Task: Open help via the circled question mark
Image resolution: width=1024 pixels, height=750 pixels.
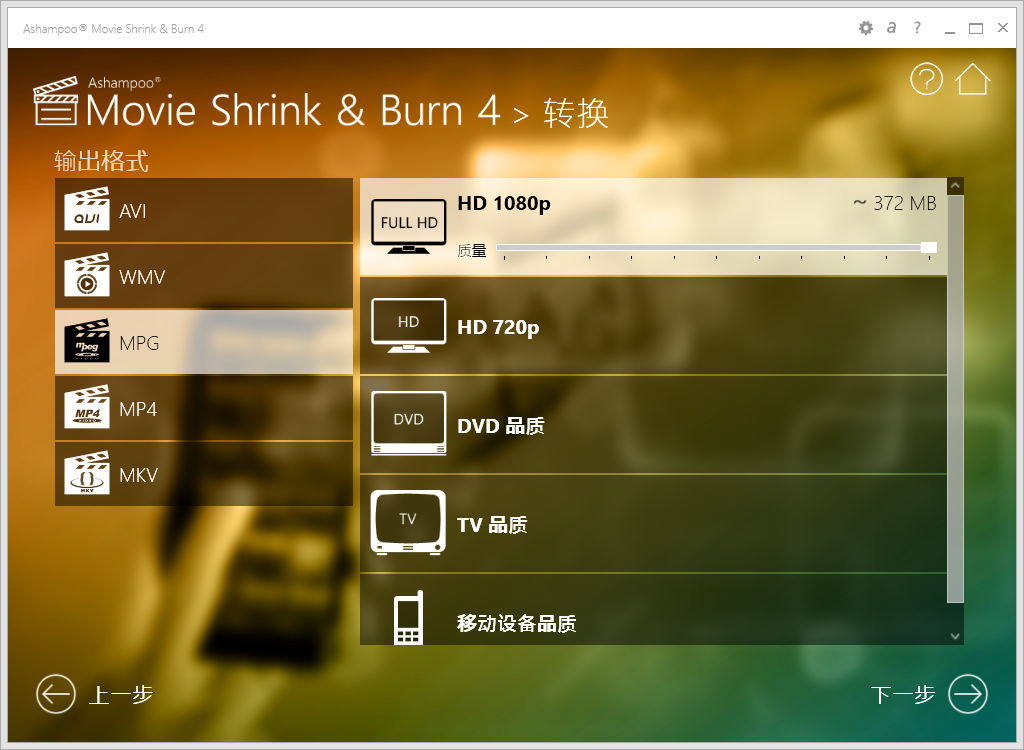Action: [x=926, y=79]
